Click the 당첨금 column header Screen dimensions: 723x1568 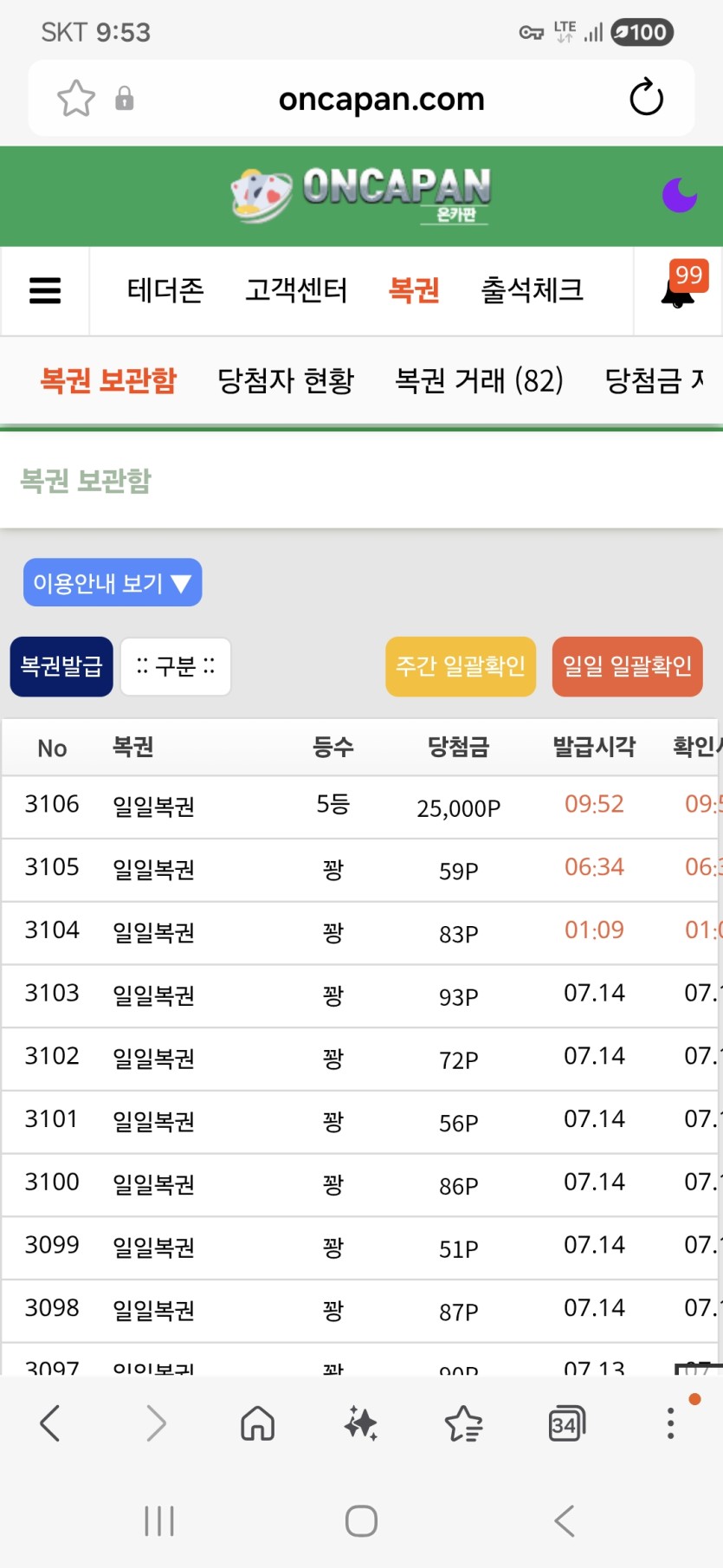[x=459, y=747]
